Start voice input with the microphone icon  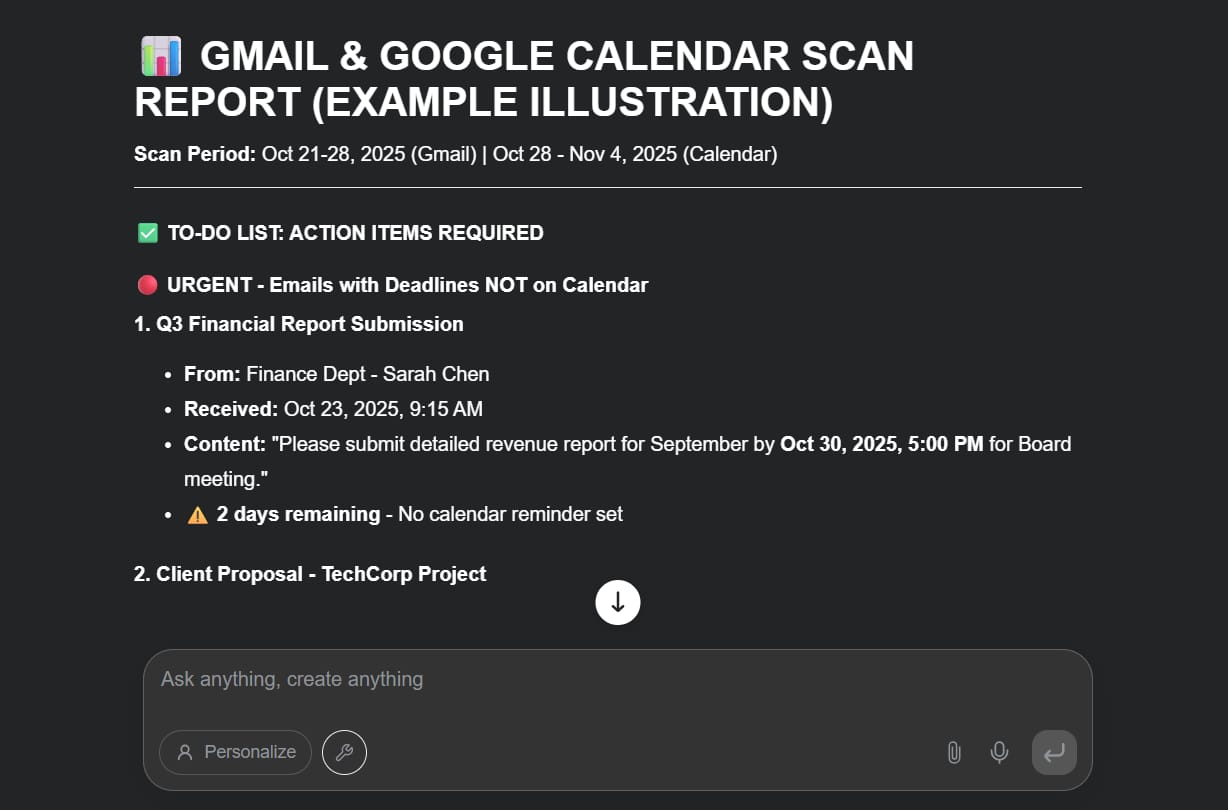(x=999, y=752)
